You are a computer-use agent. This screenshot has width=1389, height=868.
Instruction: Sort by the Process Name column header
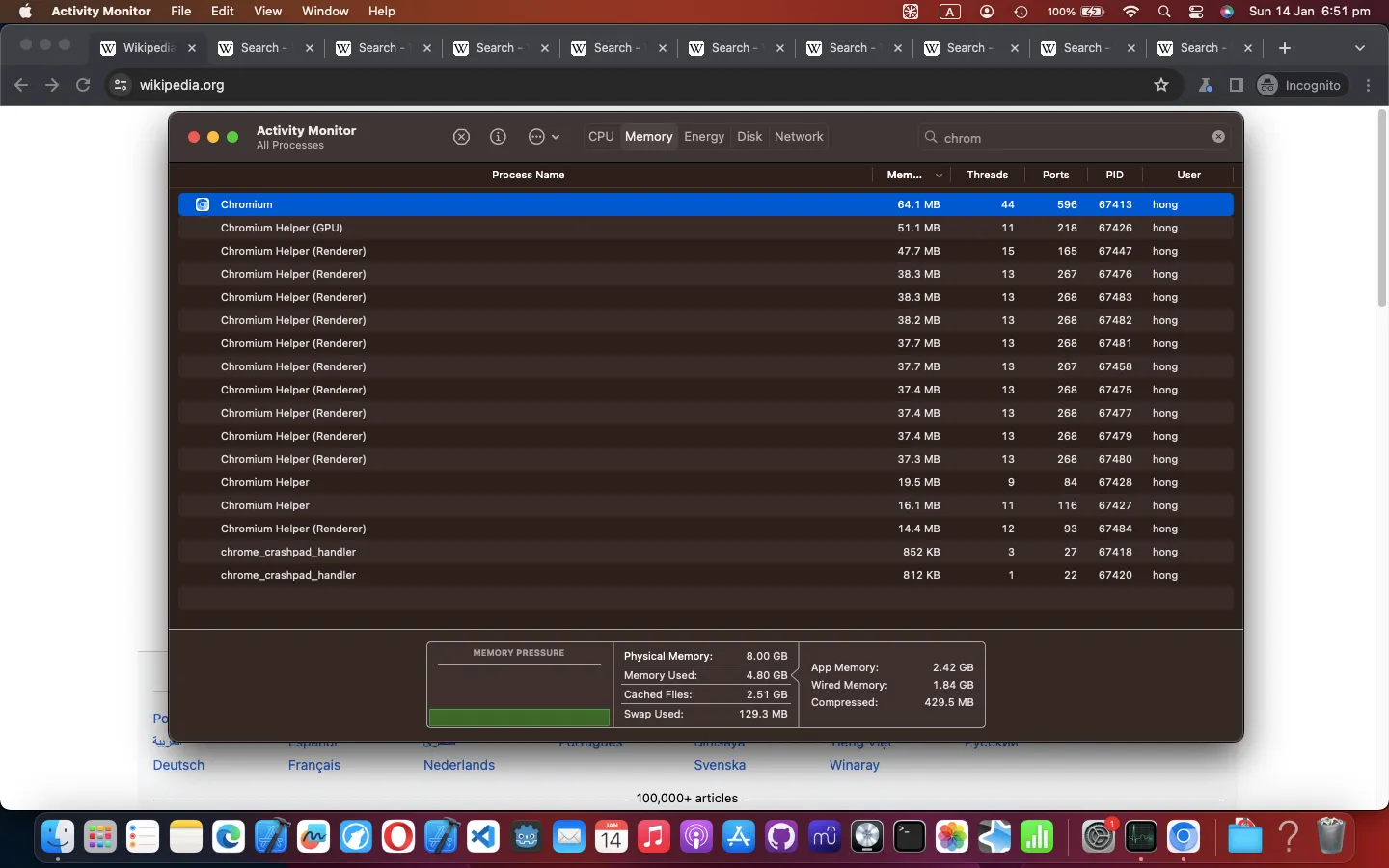528,175
